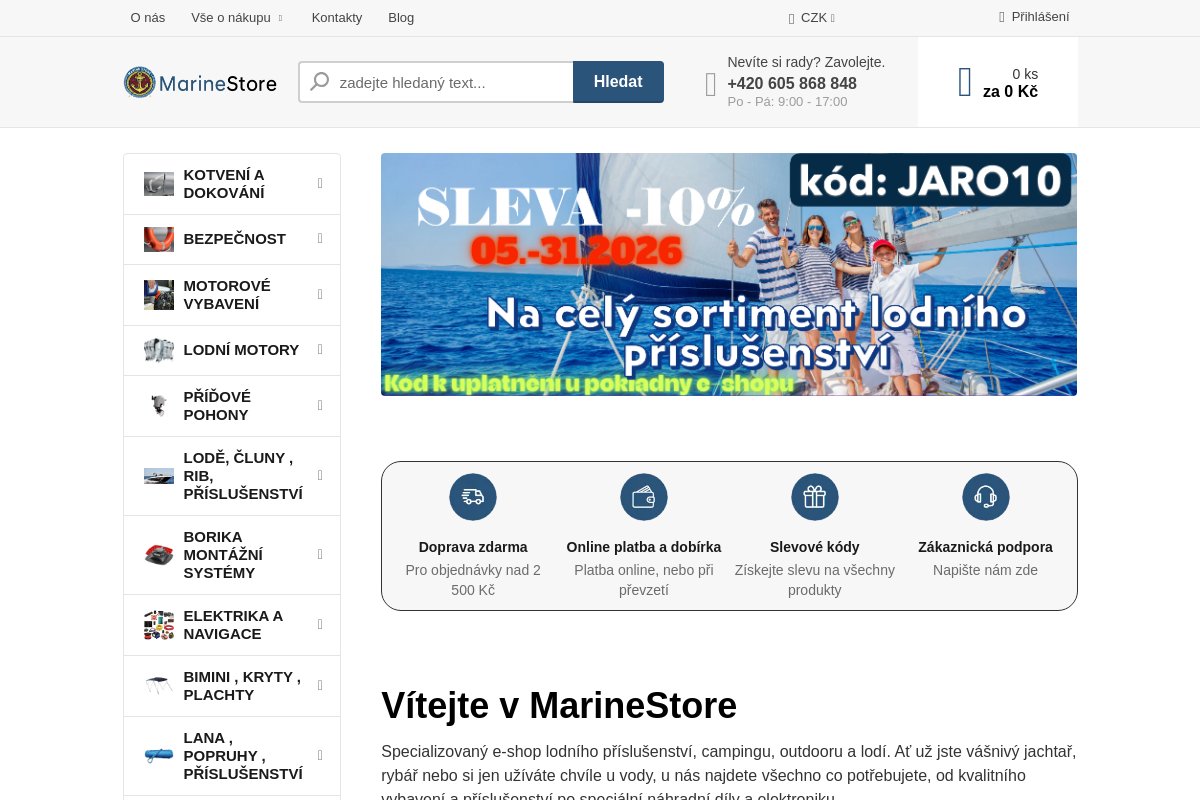Open the Blog page
Image resolution: width=1200 pixels, height=800 pixels.
coord(401,17)
